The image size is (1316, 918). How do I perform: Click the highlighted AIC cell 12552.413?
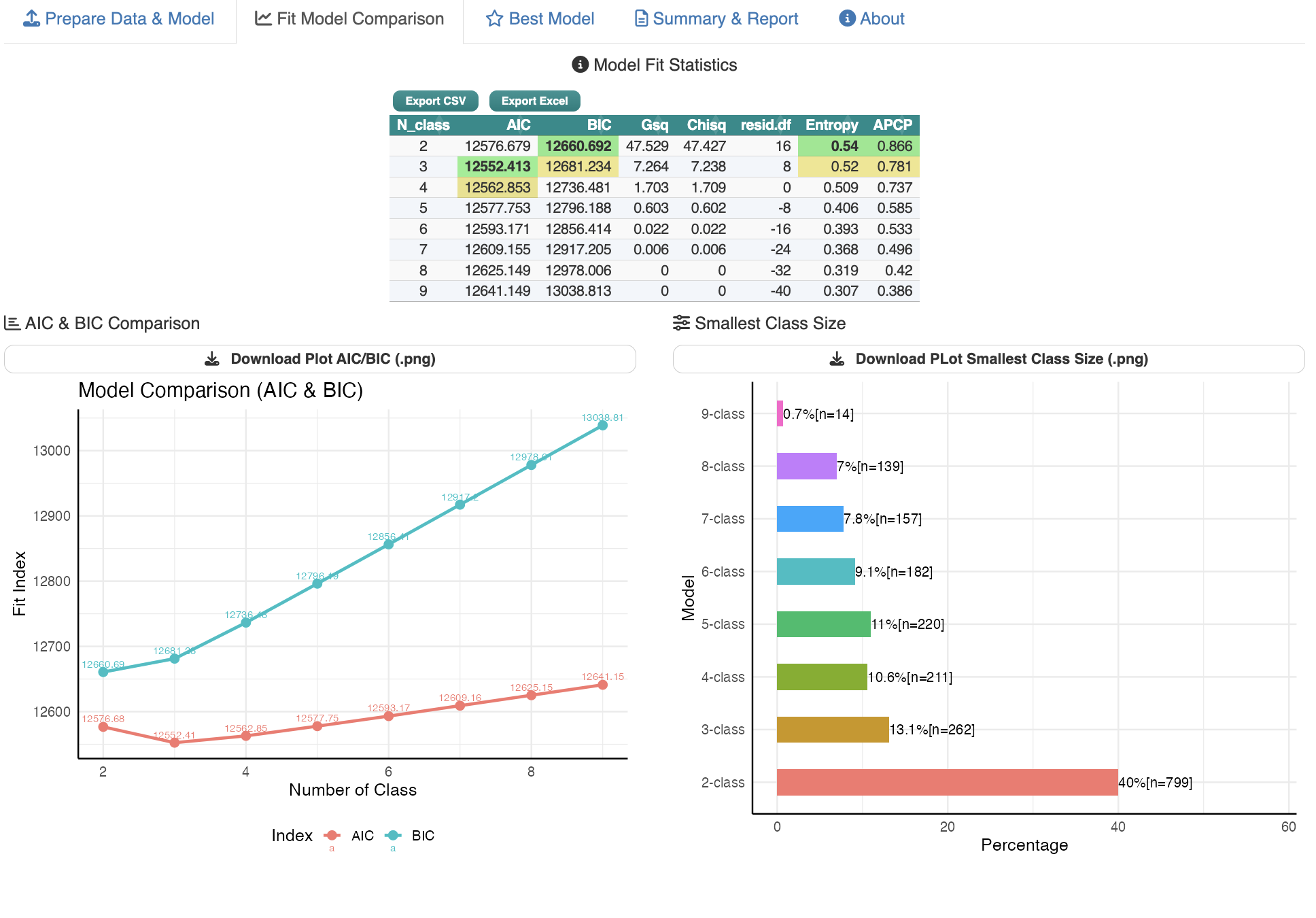tap(497, 167)
